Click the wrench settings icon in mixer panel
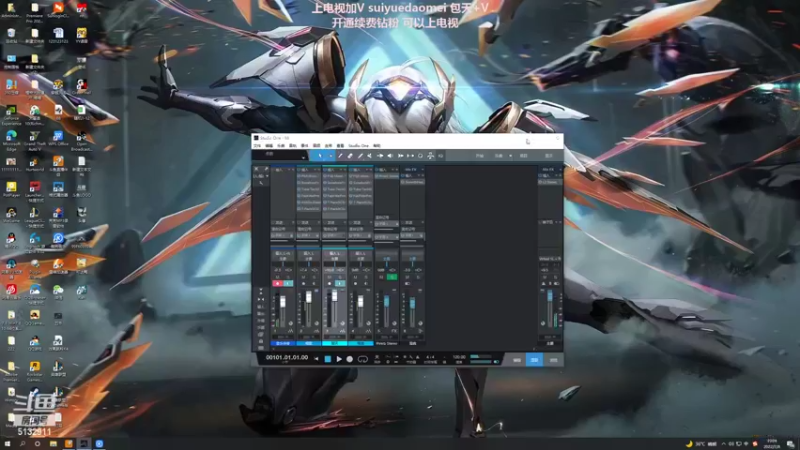The width and height of the screenshot is (800, 450). [x=261, y=183]
